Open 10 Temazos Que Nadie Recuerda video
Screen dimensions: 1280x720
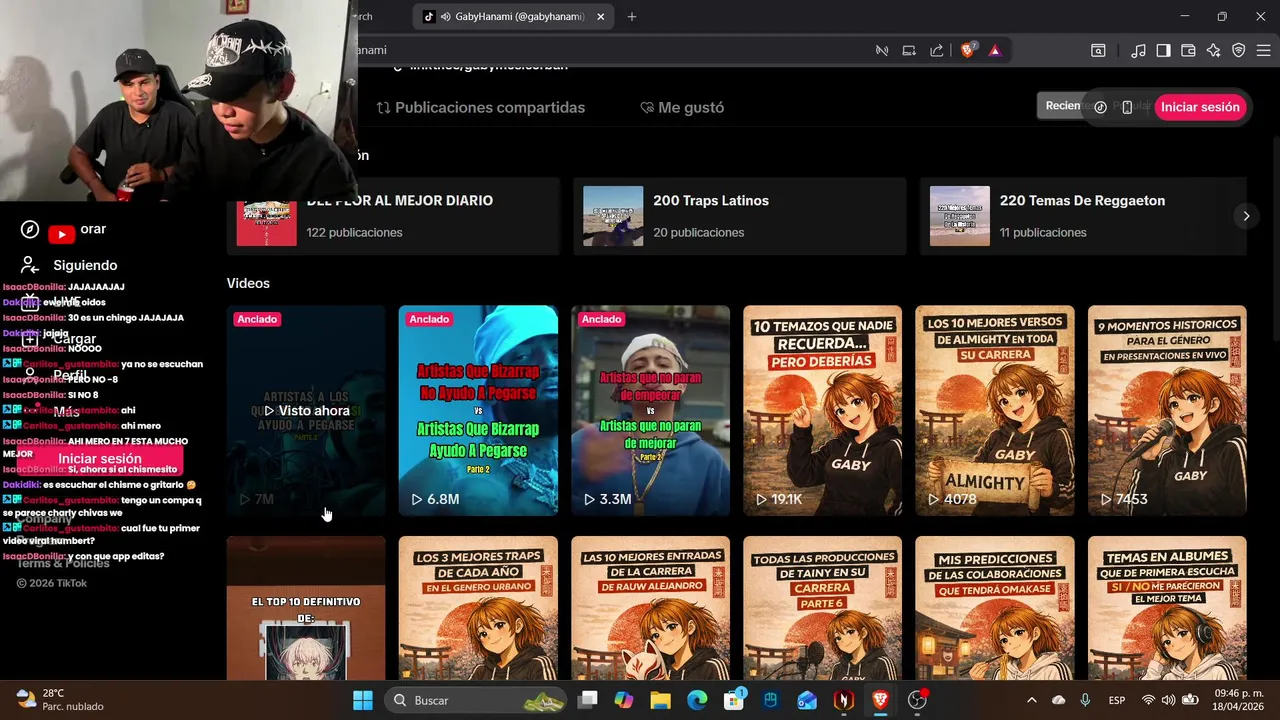pos(823,410)
